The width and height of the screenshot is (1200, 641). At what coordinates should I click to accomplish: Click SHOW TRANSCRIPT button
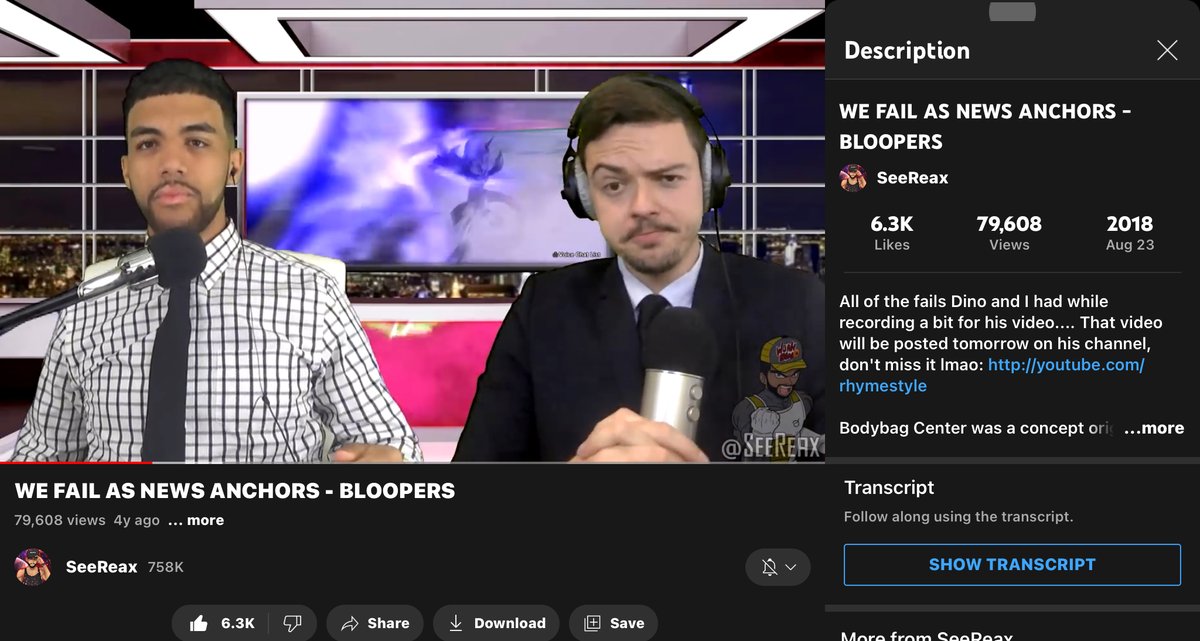[x=1012, y=564]
